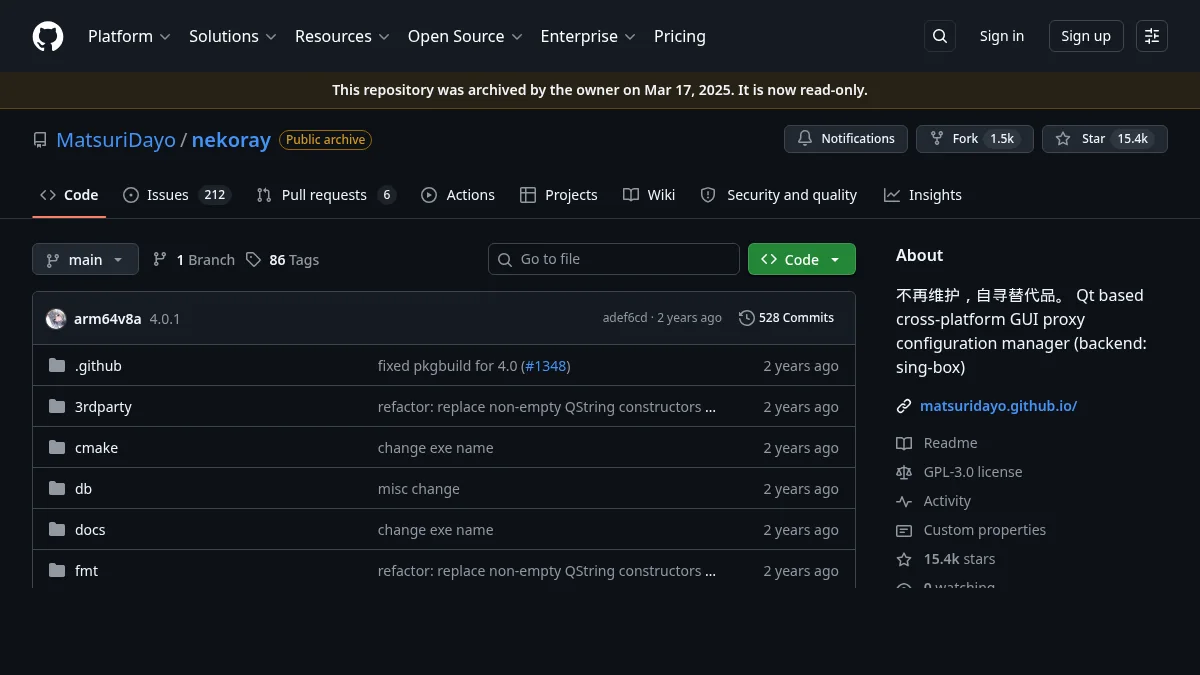Viewport: 1200px width, 675px height.
Task: Open the nekoray repository link
Action: [231, 140]
